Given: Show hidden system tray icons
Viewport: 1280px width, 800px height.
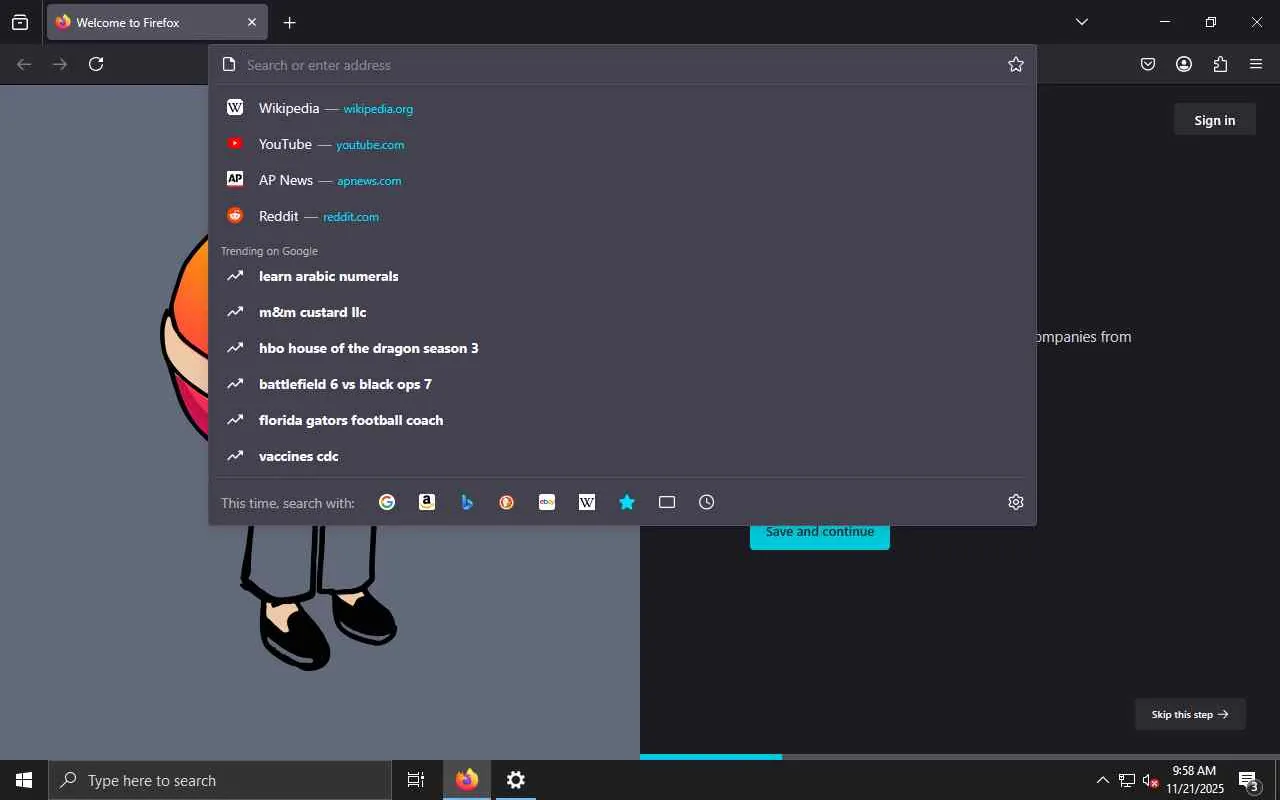Looking at the screenshot, I should click(1103, 780).
